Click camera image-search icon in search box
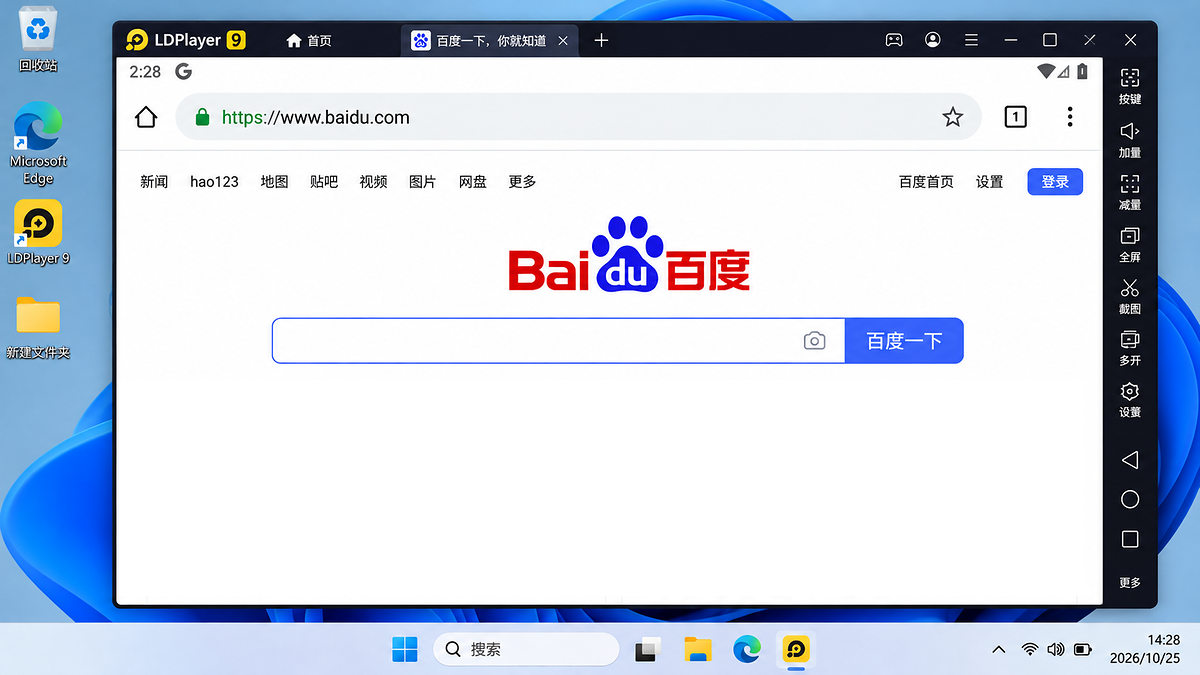This screenshot has height=675, width=1200. pos(815,341)
